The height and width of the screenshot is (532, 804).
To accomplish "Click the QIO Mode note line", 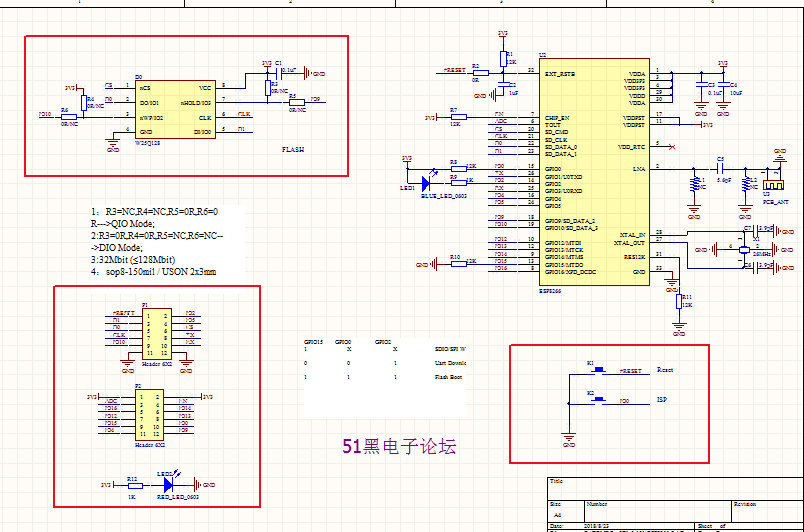I will pos(123,223).
